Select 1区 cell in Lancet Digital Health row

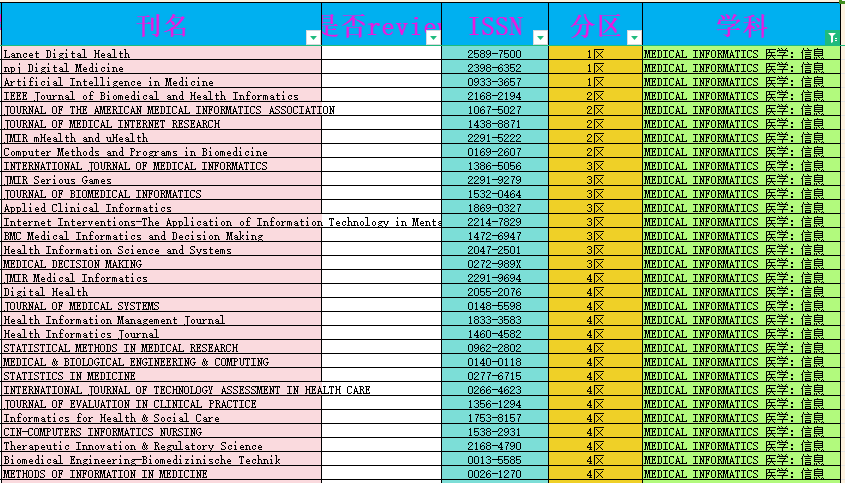click(x=595, y=53)
